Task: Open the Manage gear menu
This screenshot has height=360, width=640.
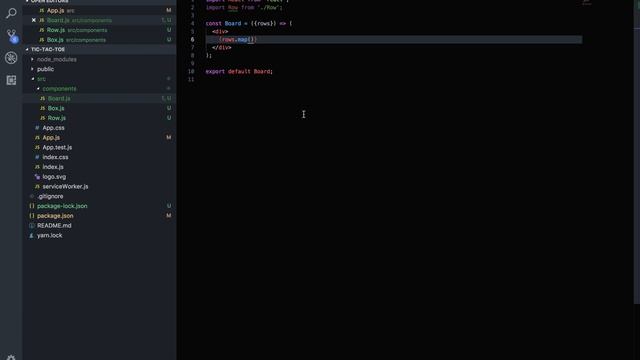Action: [x=11, y=357]
